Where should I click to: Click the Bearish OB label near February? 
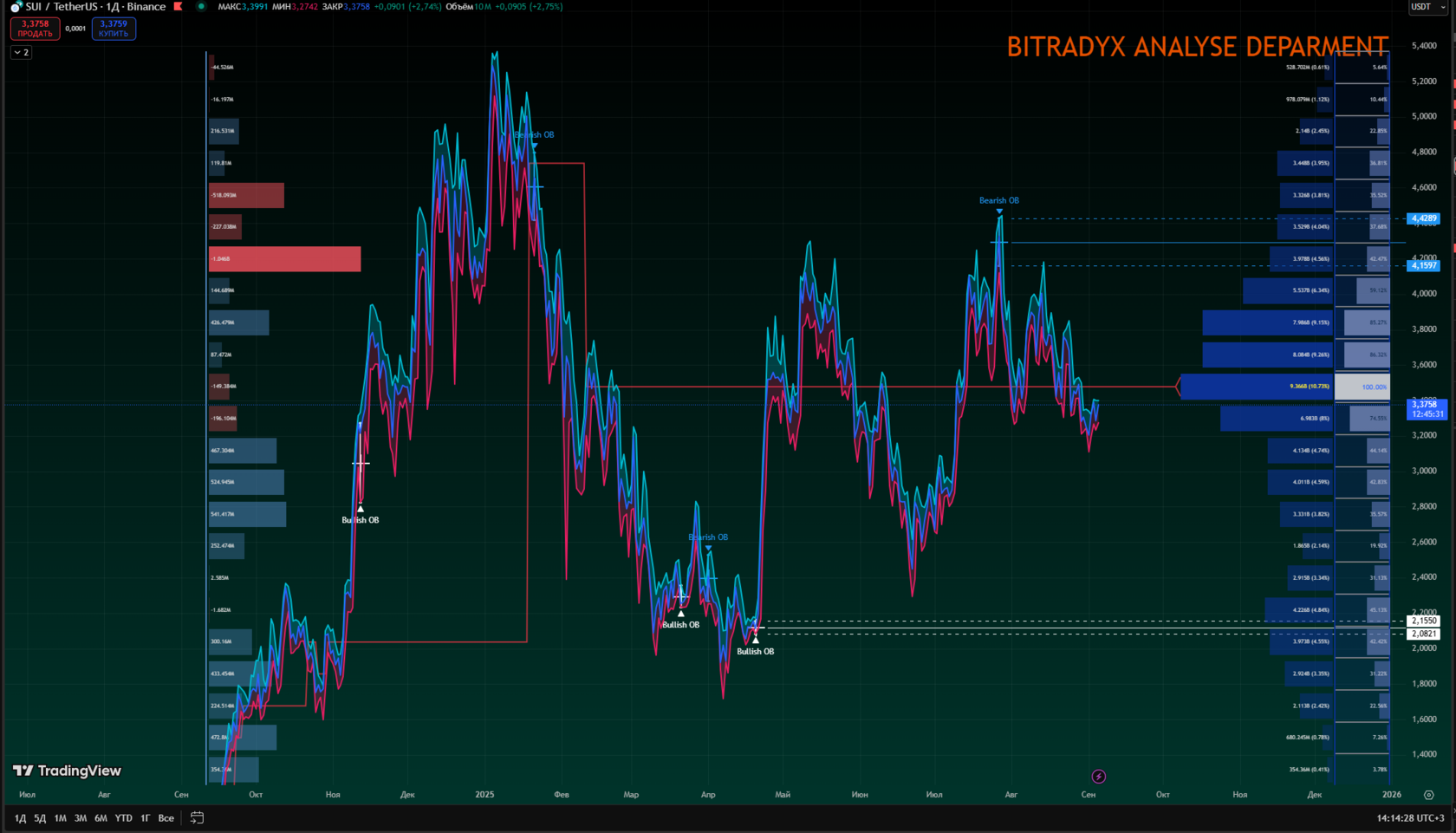pyautogui.click(x=534, y=135)
